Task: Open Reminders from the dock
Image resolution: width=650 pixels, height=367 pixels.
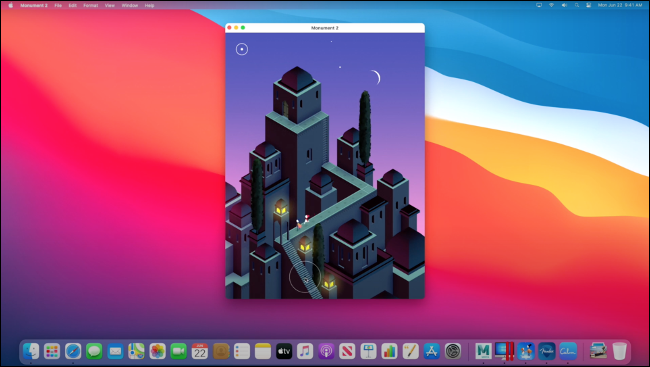Action: click(x=242, y=351)
